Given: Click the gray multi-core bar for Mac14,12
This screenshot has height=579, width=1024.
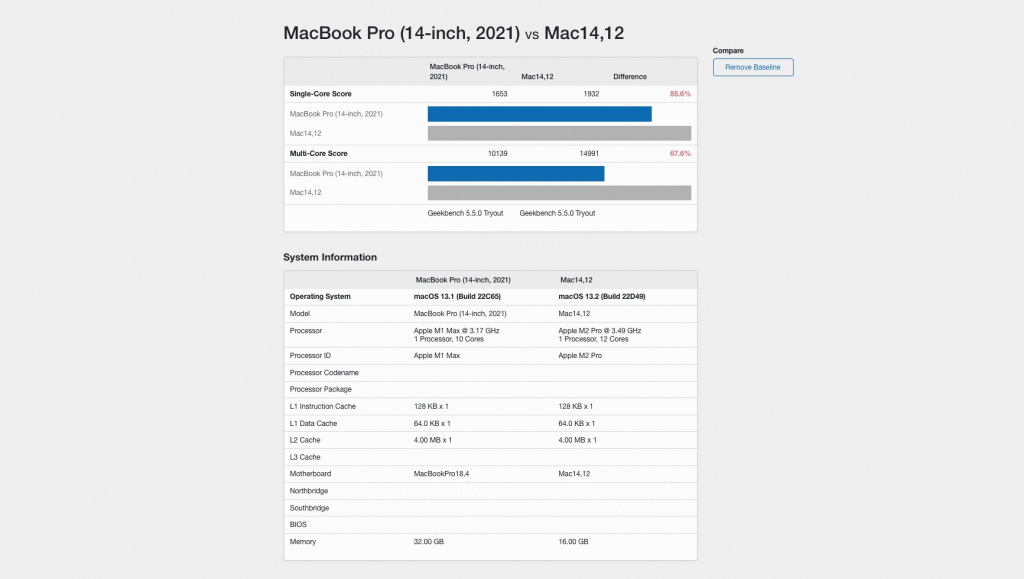Looking at the screenshot, I should [x=559, y=192].
